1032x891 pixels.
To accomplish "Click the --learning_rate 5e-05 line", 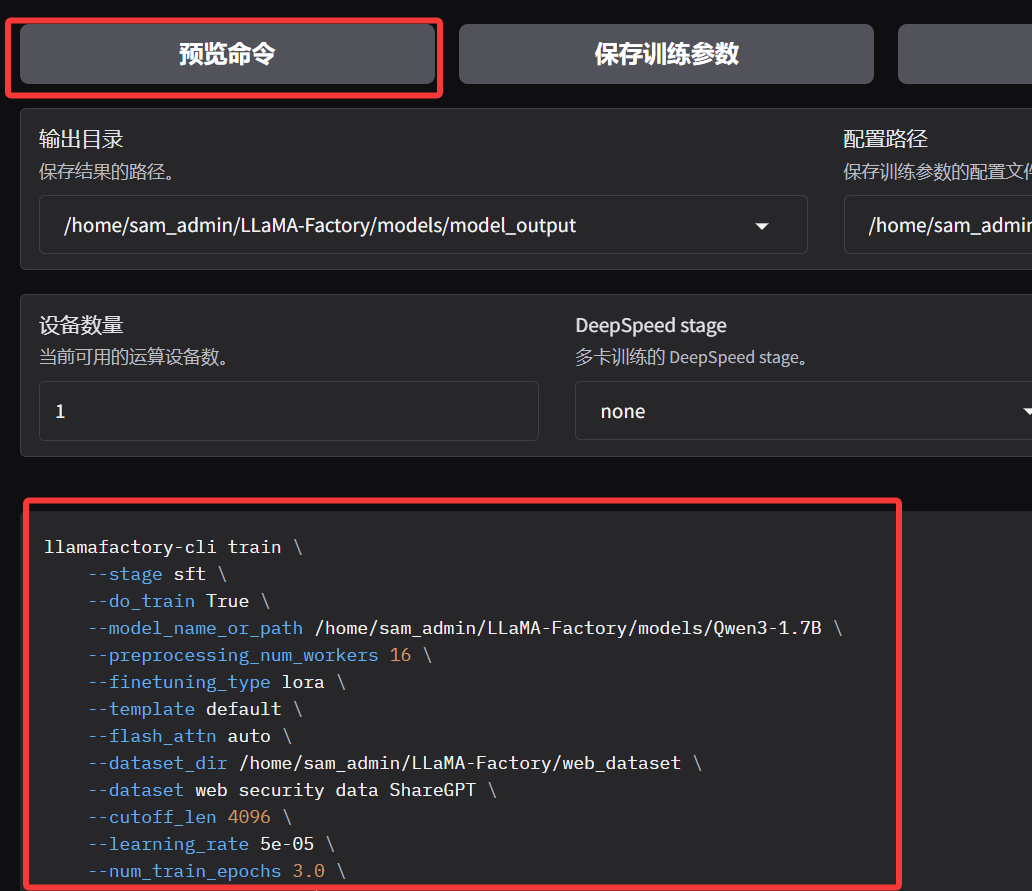I will click(211, 844).
